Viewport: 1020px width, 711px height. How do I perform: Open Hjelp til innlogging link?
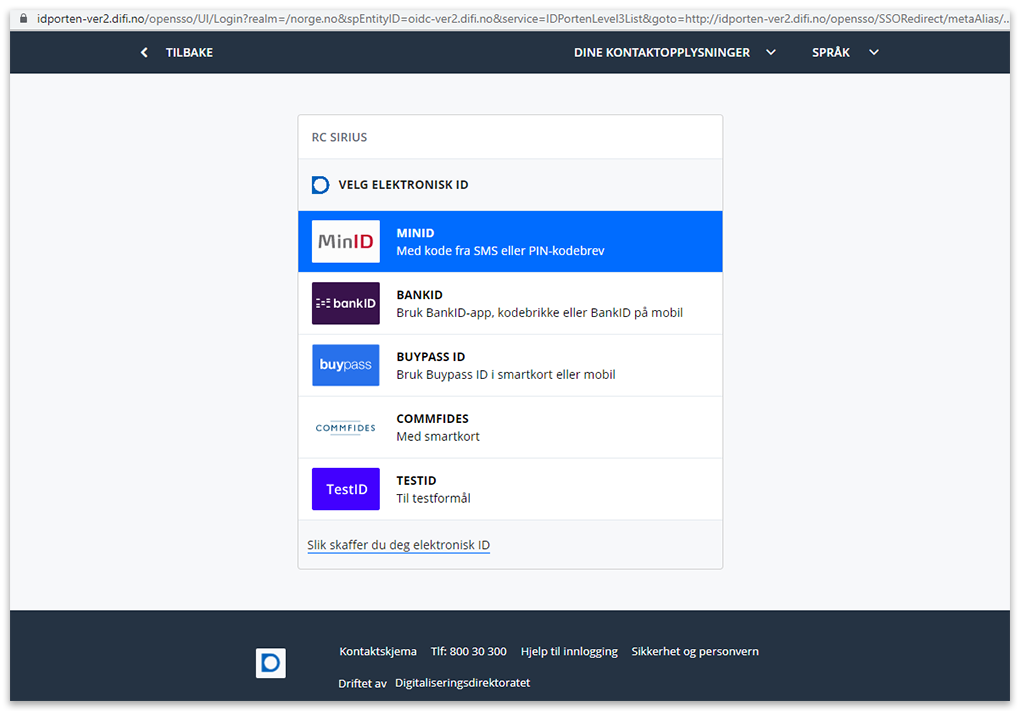pos(569,652)
